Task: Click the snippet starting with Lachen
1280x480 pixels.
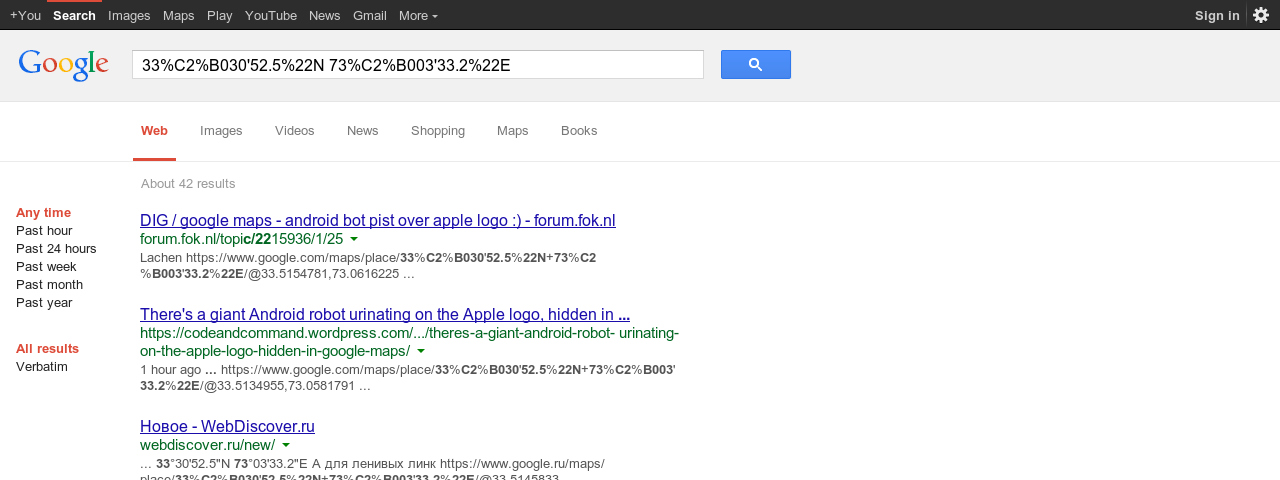Action: tap(368, 266)
